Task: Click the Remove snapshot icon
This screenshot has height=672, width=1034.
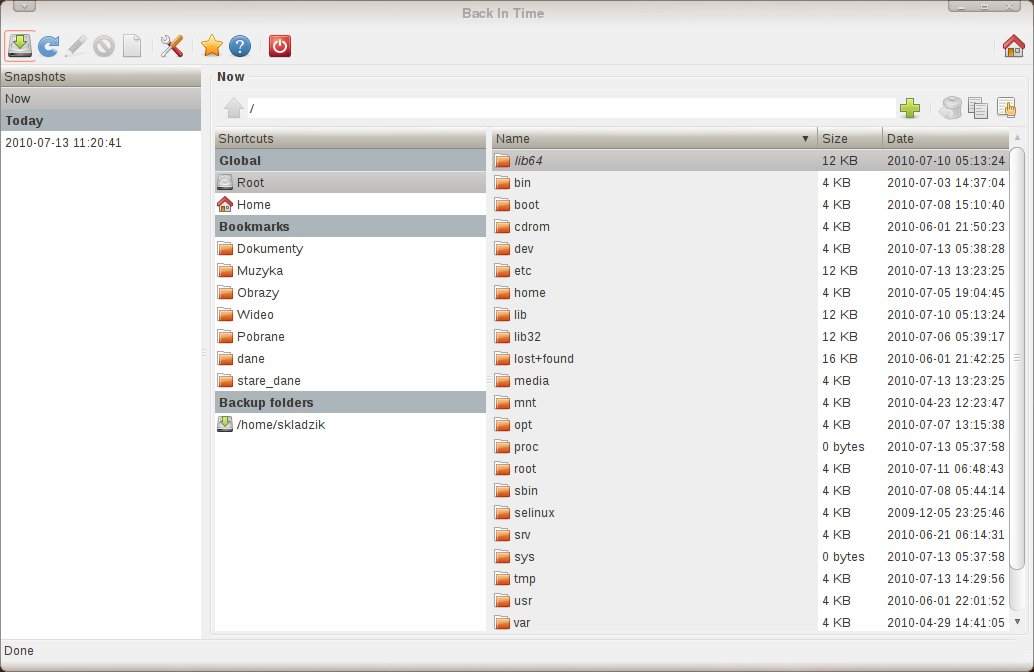Action: pyautogui.click(x=104, y=46)
